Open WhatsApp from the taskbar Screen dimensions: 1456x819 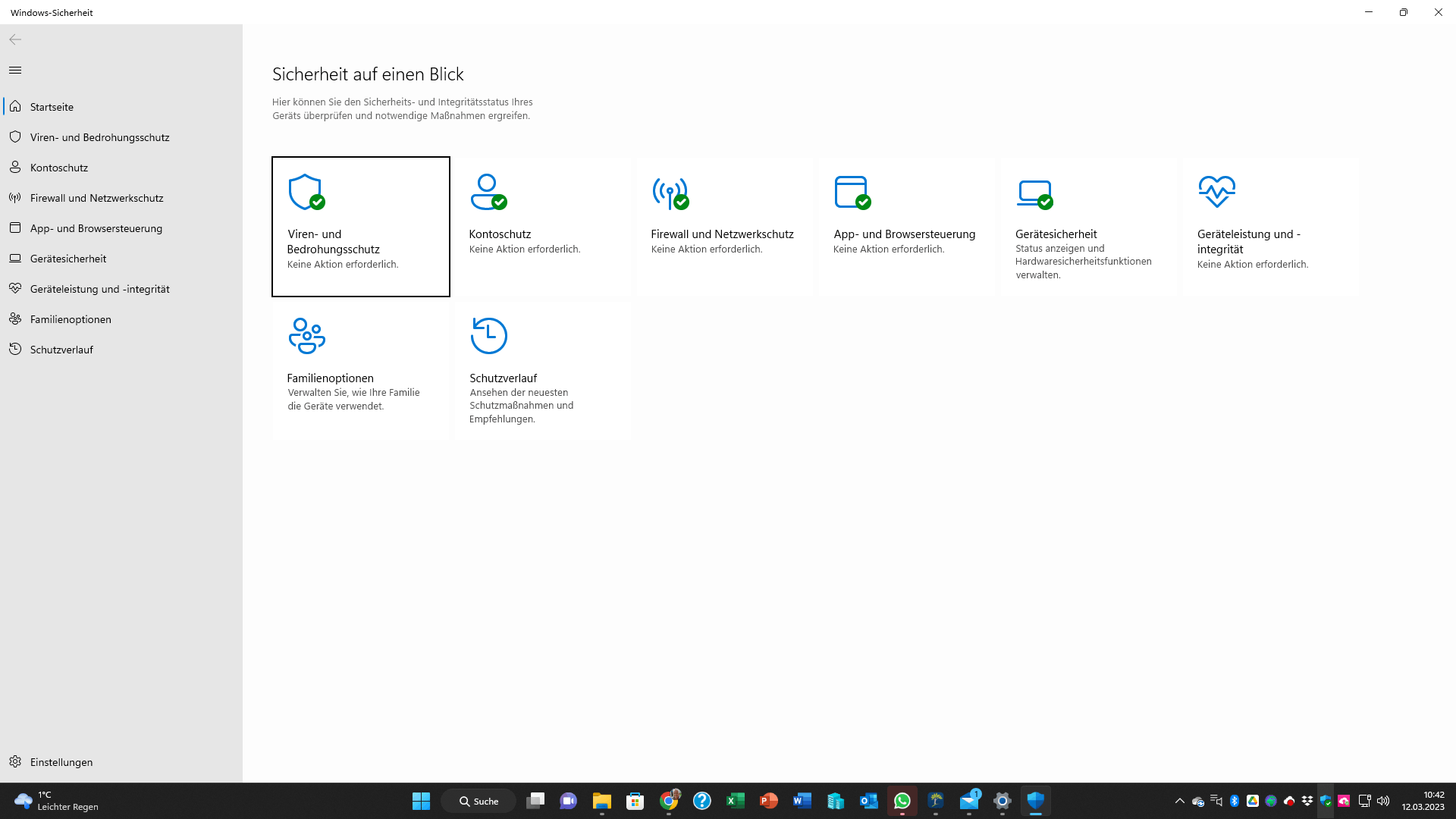(x=902, y=801)
